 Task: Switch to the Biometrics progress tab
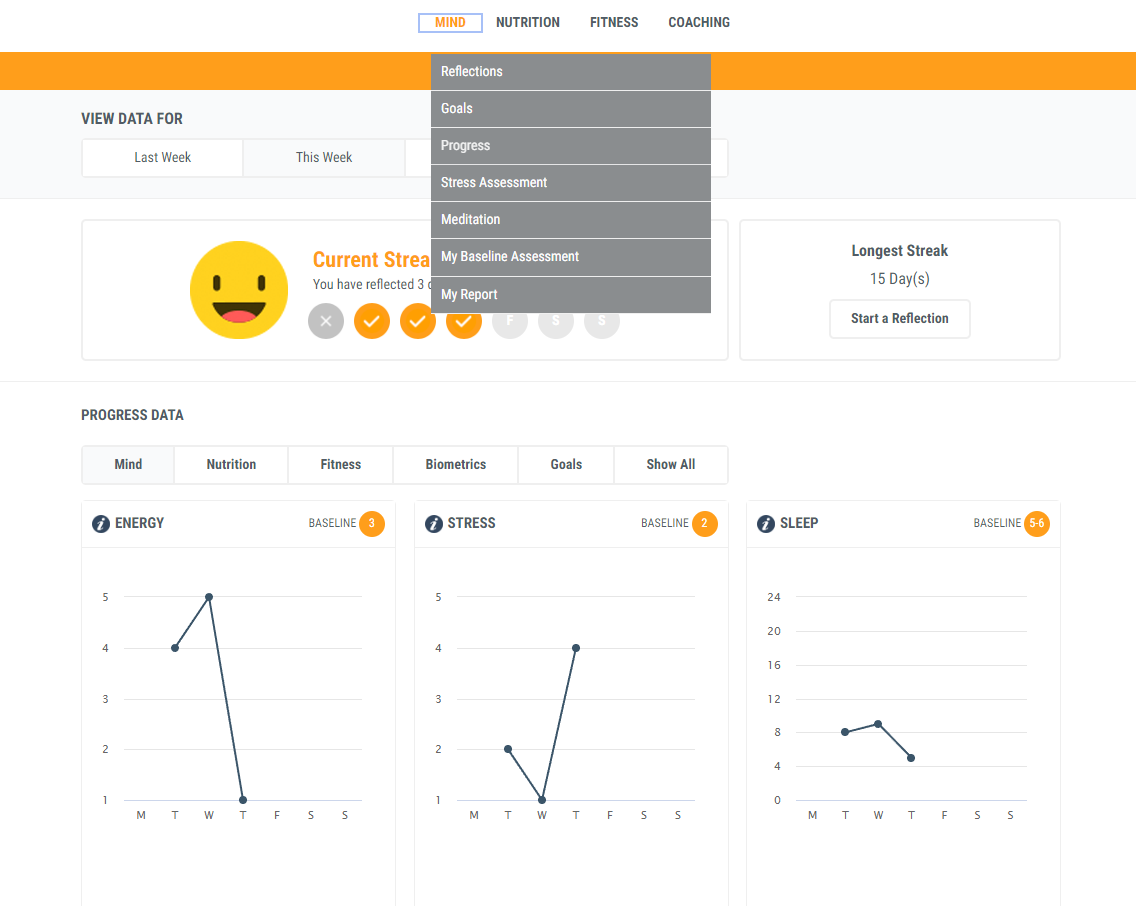pyautogui.click(x=455, y=465)
